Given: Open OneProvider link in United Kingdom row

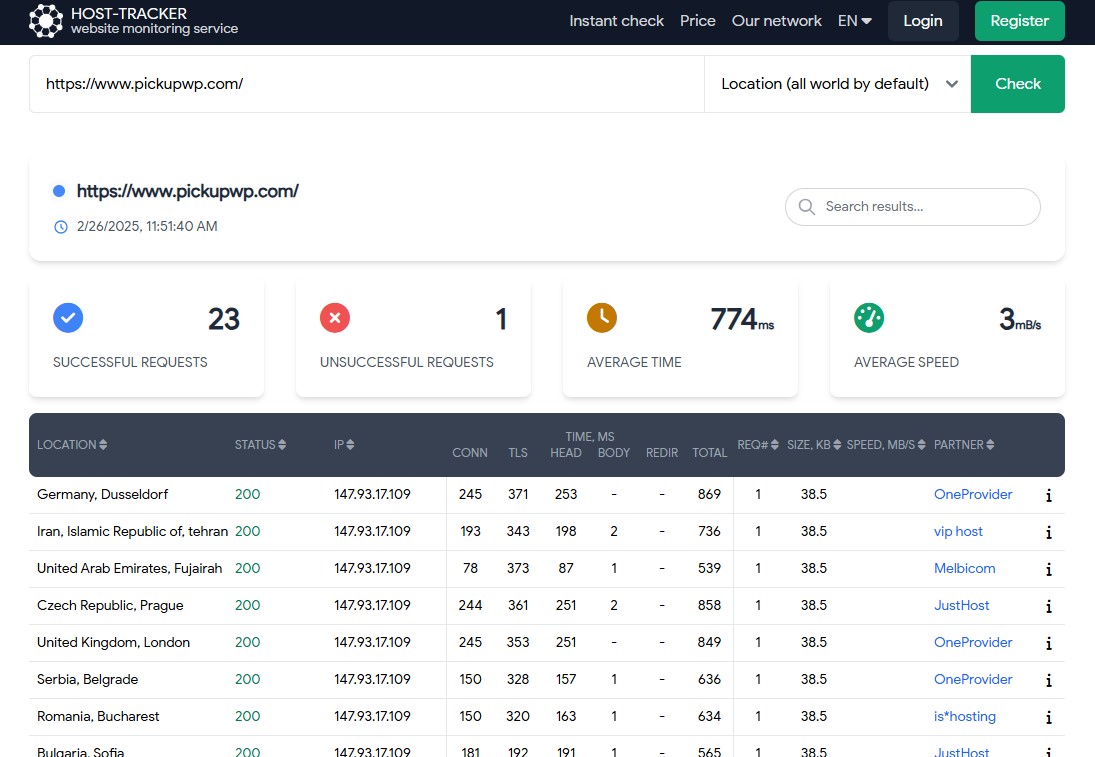Looking at the screenshot, I should (973, 642).
